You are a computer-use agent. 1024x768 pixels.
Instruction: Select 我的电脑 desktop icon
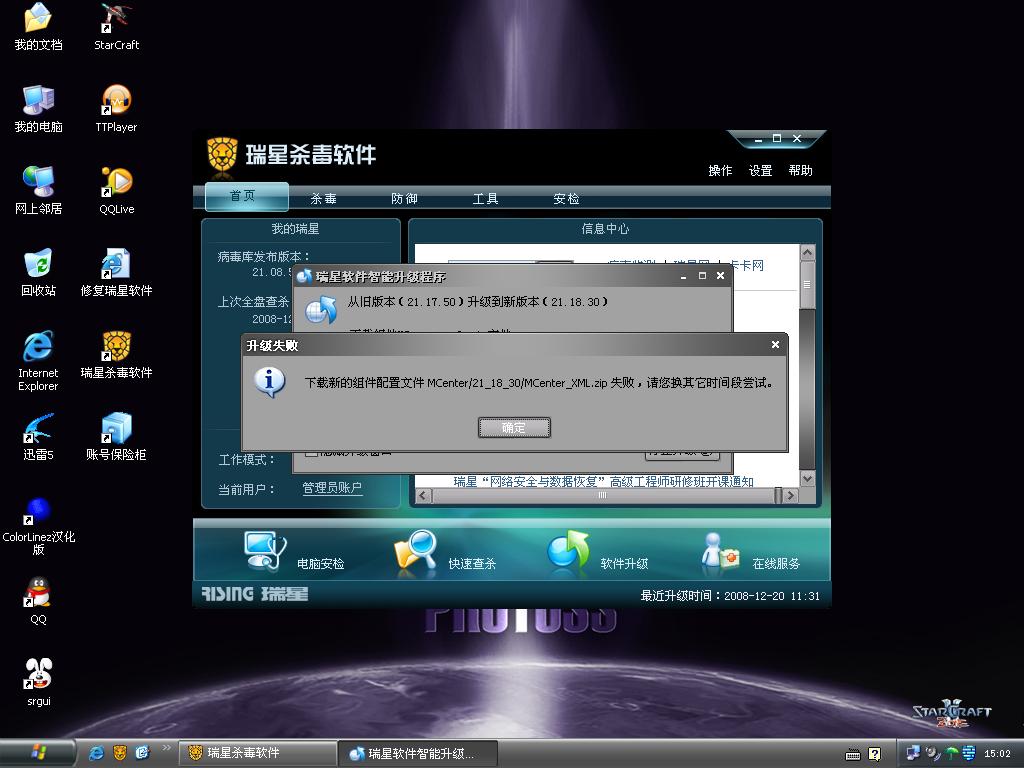click(39, 108)
